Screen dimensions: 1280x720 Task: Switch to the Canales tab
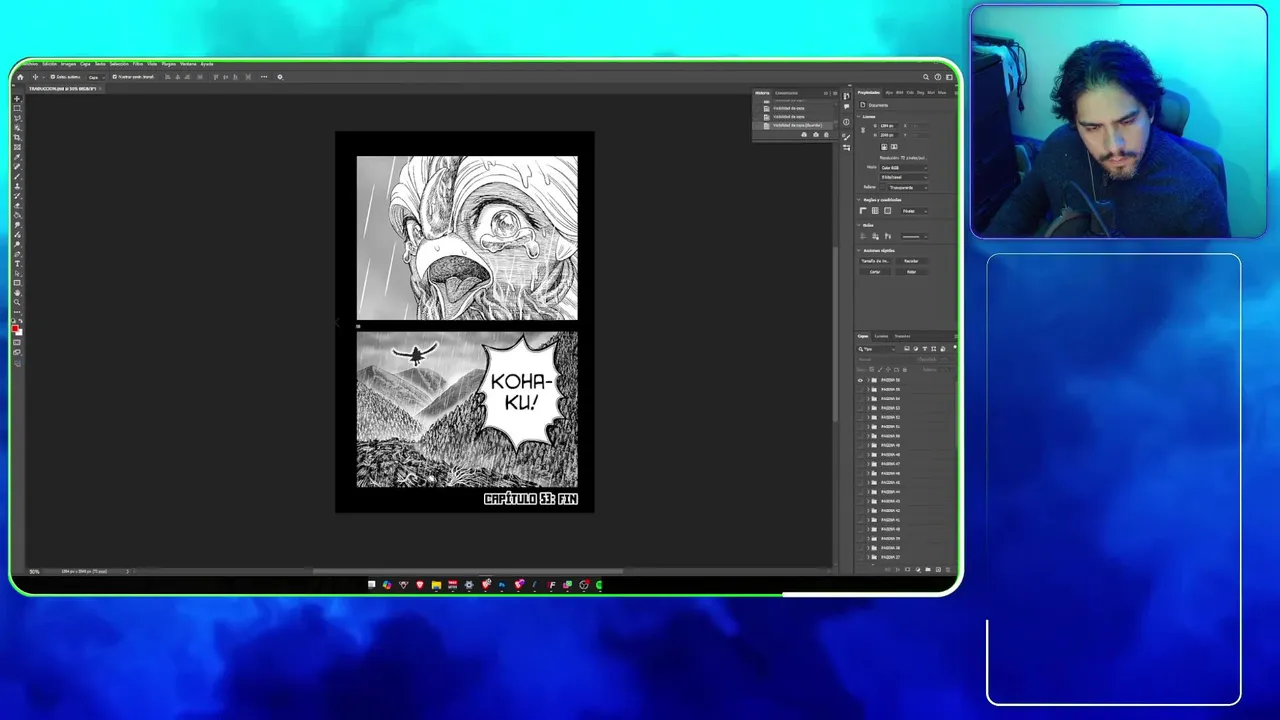click(x=881, y=336)
